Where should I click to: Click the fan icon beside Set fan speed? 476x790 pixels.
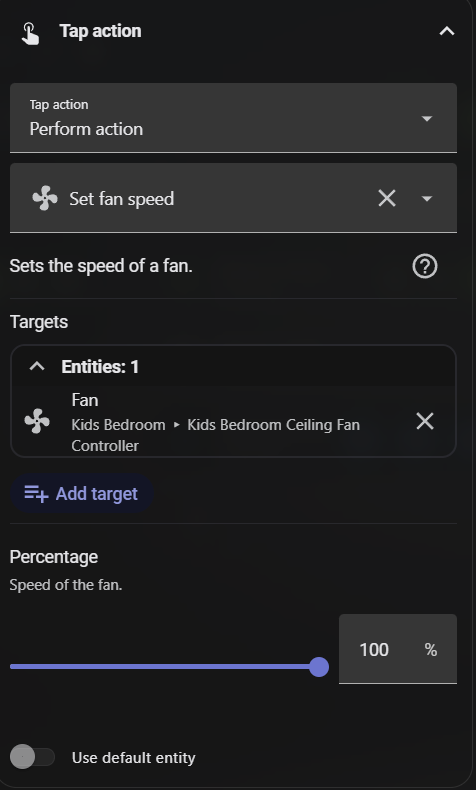click(45, 198)
